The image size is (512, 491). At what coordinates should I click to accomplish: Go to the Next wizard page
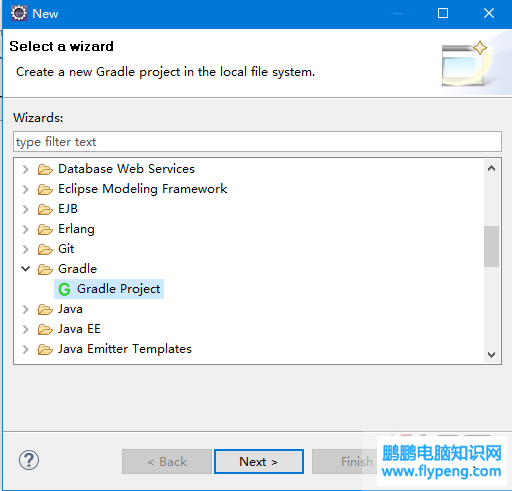[x=259, y=462]
